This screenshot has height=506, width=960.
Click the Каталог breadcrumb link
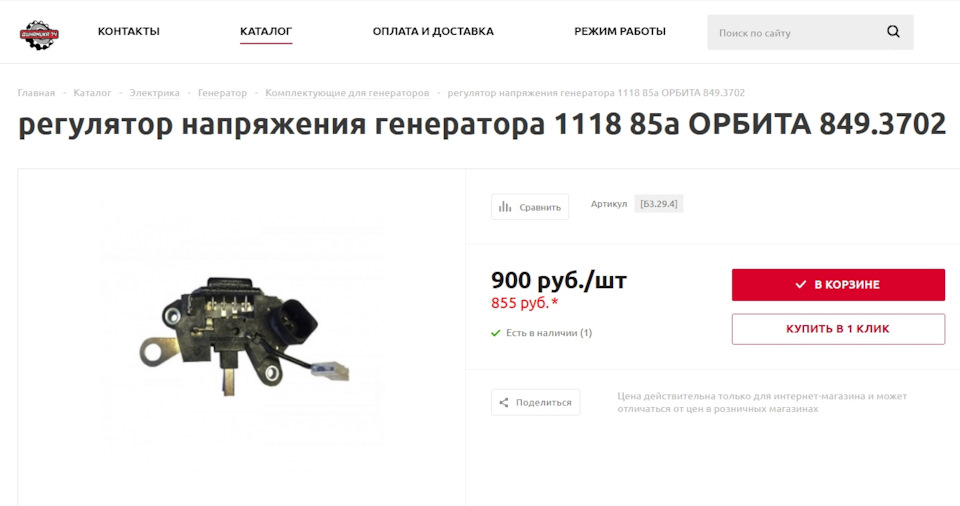tap(92, 93)
